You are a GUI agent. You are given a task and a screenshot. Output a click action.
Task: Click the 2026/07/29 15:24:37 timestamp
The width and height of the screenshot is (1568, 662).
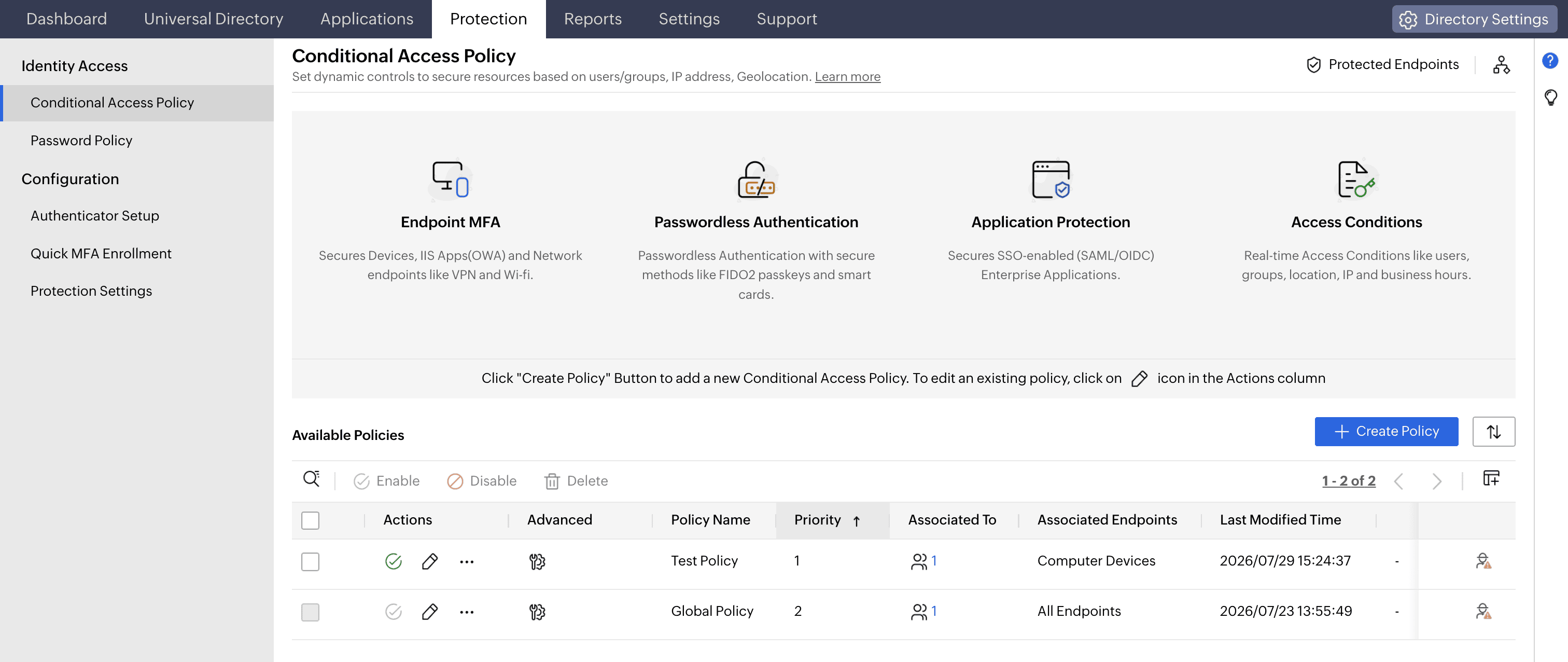click(1285, 561)
